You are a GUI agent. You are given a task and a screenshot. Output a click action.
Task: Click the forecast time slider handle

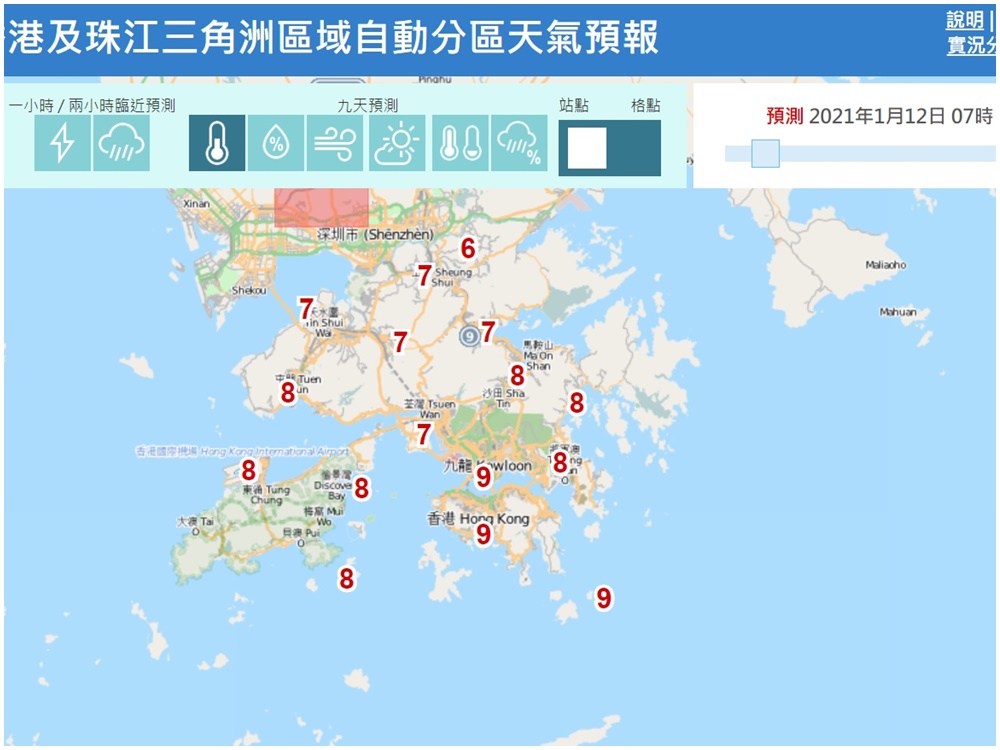click(x=765, y=154)
